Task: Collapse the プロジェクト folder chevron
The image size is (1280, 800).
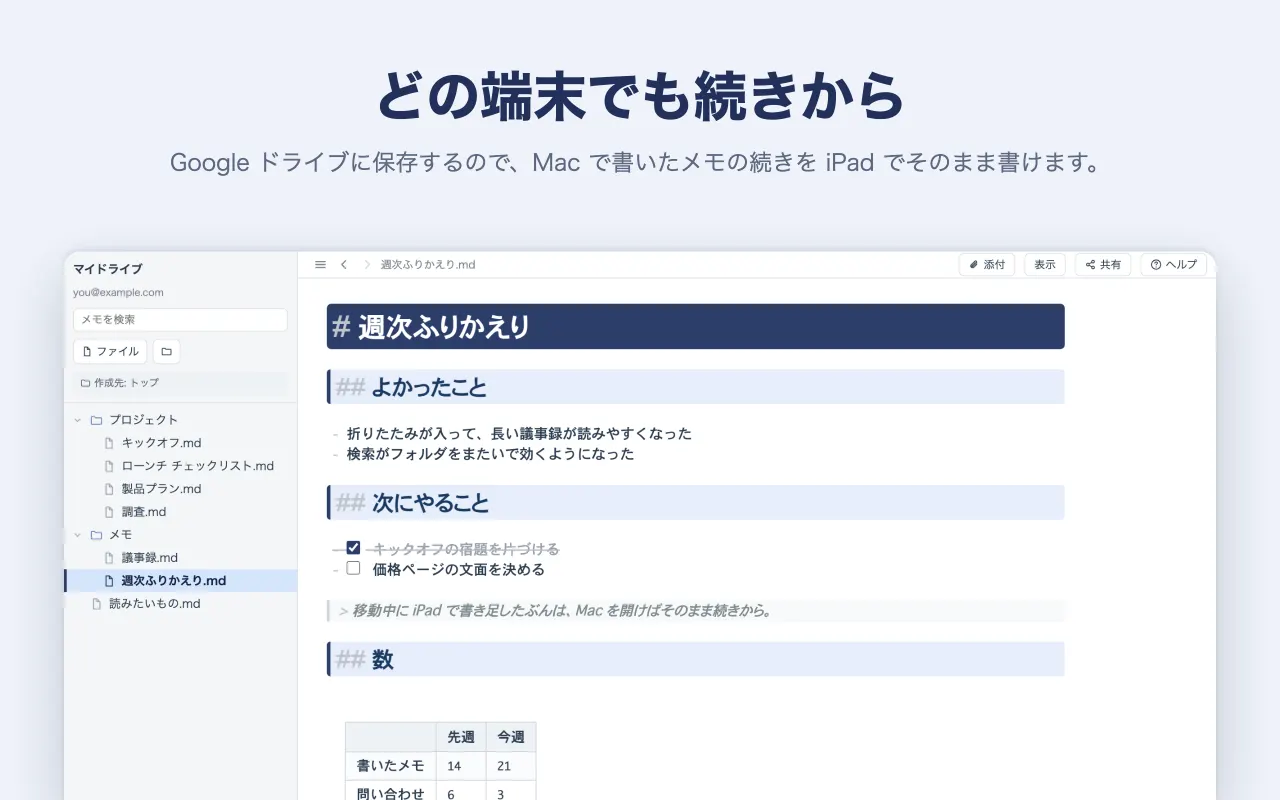Action: [78, 420]
